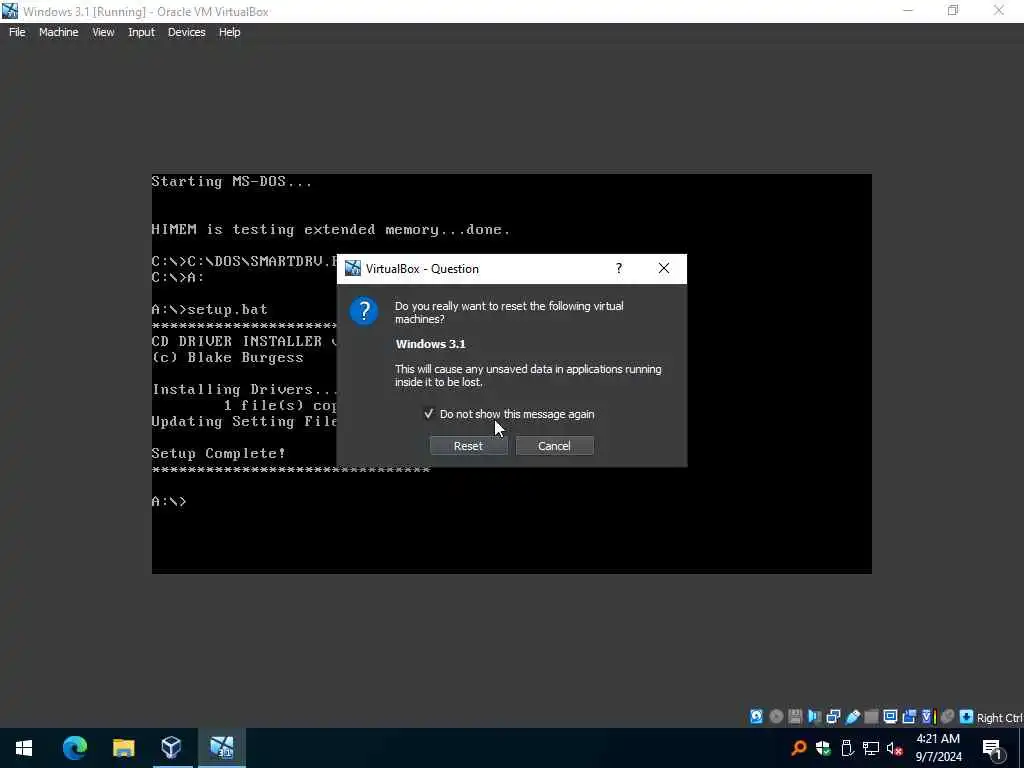This screenshot has width=1024, height=768.
Task: Click the hard disk activity status icon
Action: coord(756,716)
